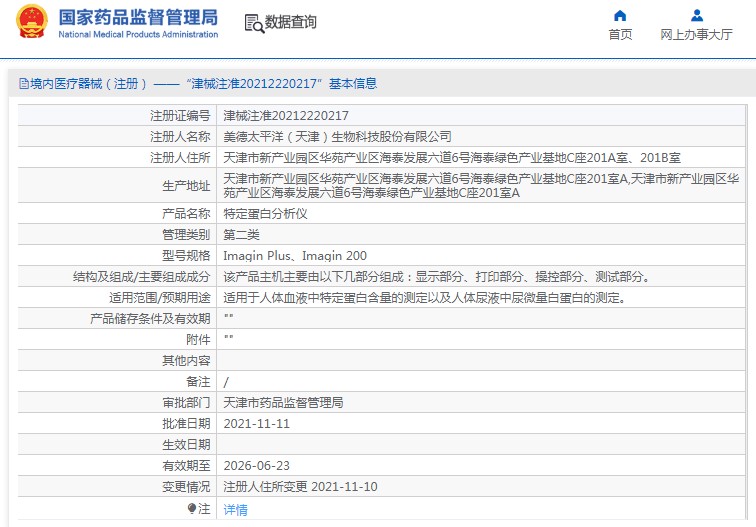756x527 pixels.
Task: Click the 首页 text link
Action: 620,35
